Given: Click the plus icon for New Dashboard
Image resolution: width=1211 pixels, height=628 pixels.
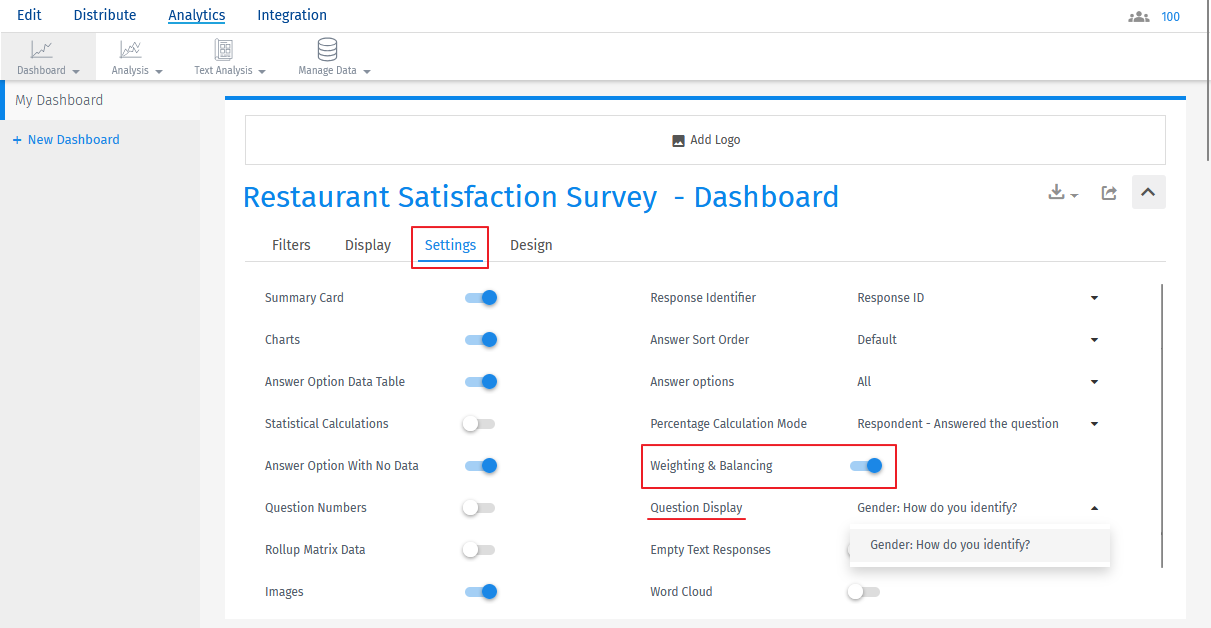Looking at the screenshot, I should (17, 140).
